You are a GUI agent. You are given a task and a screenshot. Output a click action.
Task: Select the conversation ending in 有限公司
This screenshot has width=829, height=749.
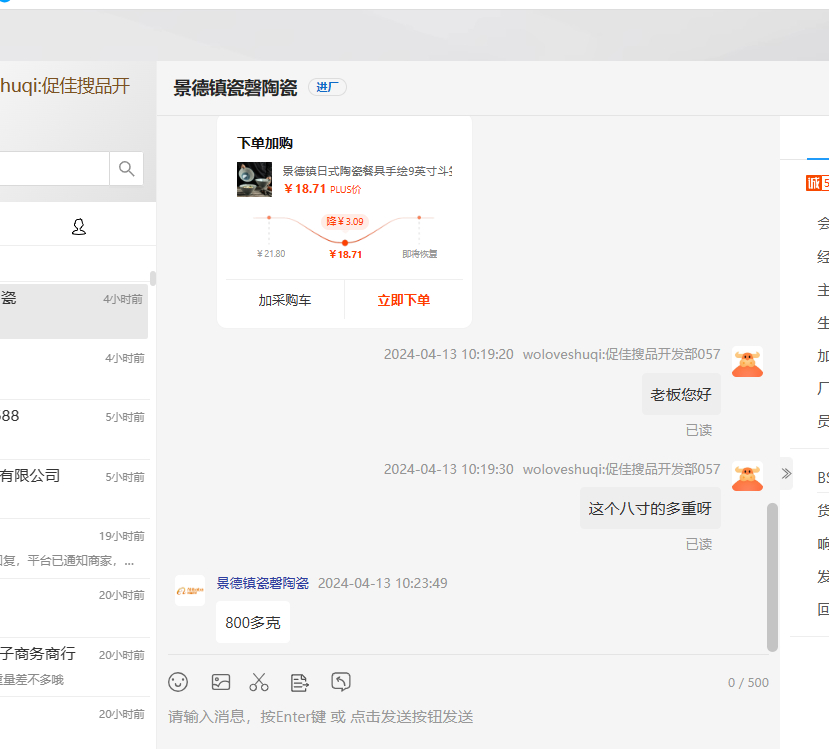coord(70,488)
